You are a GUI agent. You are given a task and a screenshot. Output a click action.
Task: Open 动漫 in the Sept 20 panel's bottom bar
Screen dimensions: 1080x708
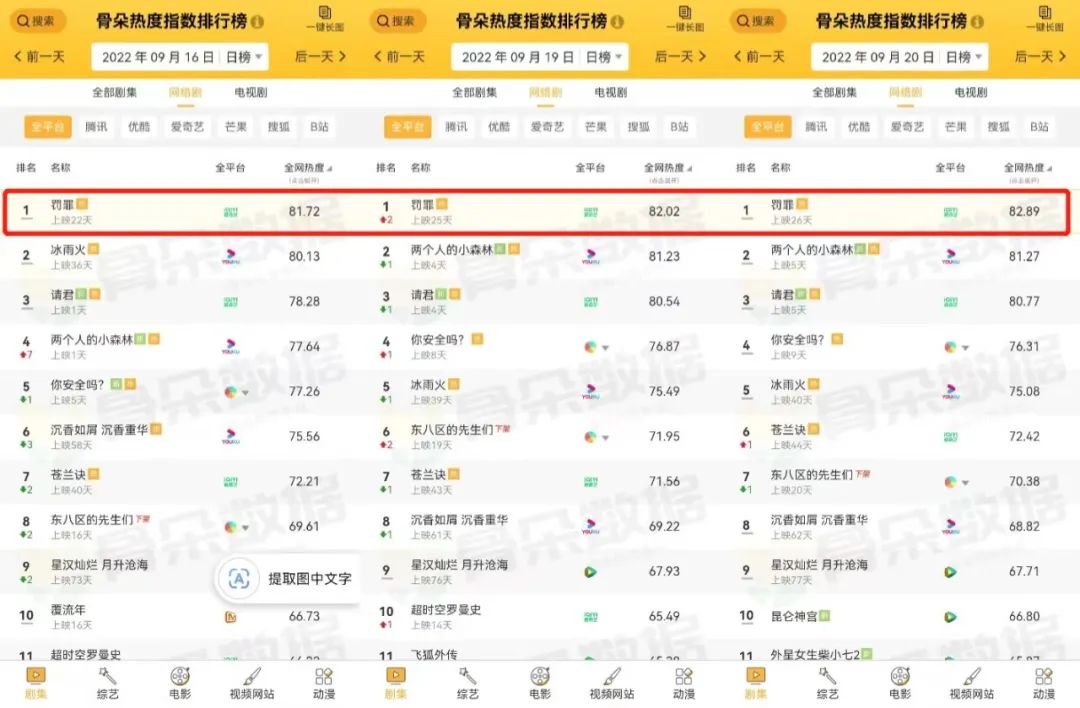coord(1044,683)
